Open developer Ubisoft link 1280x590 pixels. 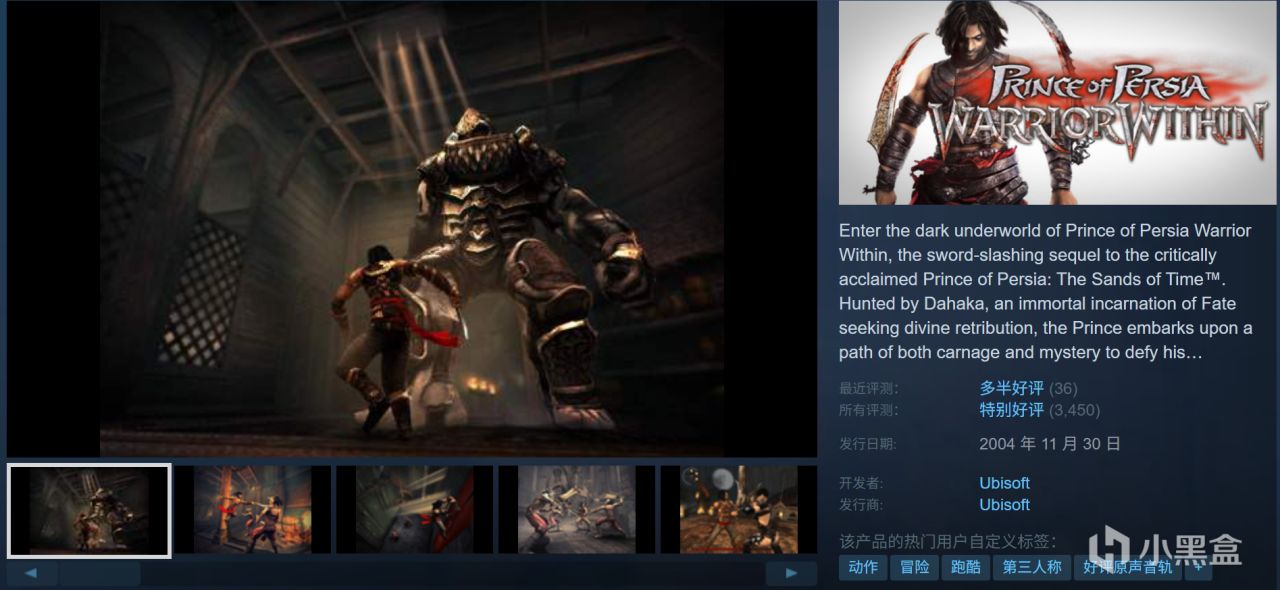[1004, 483]
